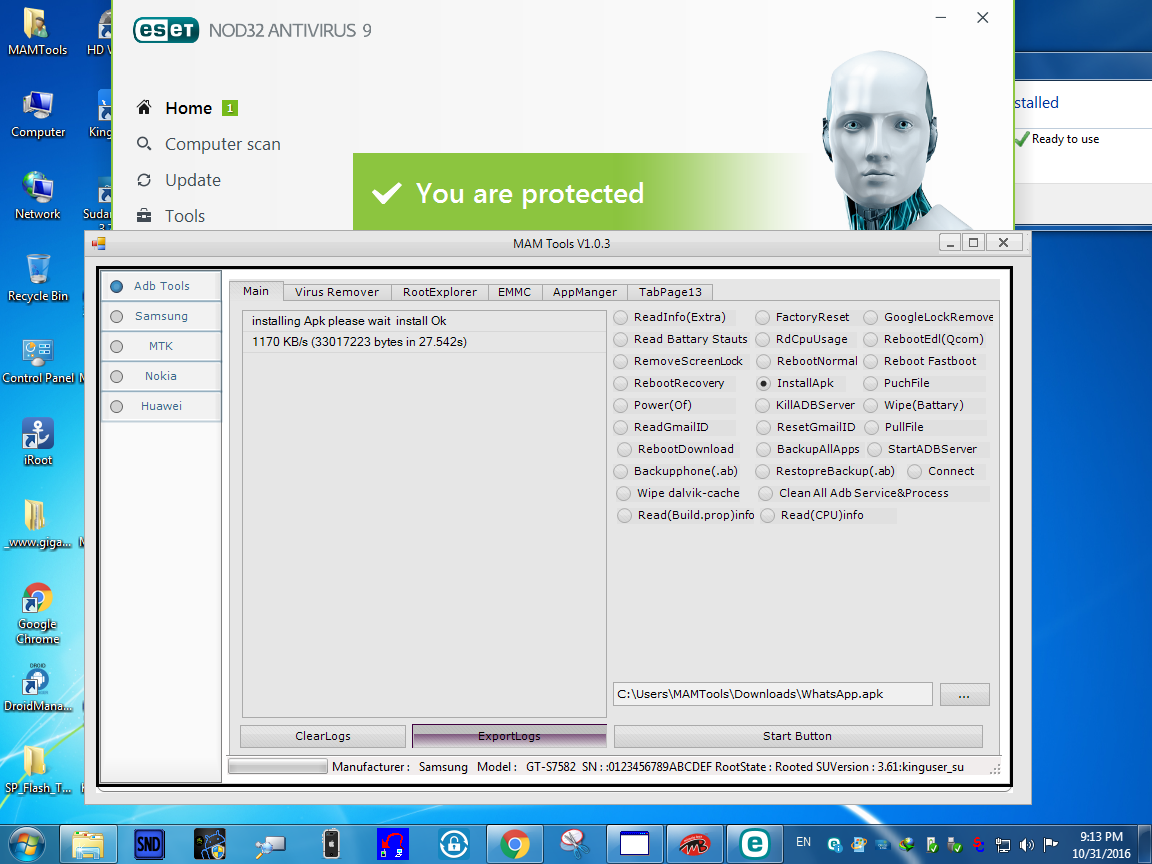
Task: Open File Explorer from the taskbar
Action: click(x=88, y=844)
